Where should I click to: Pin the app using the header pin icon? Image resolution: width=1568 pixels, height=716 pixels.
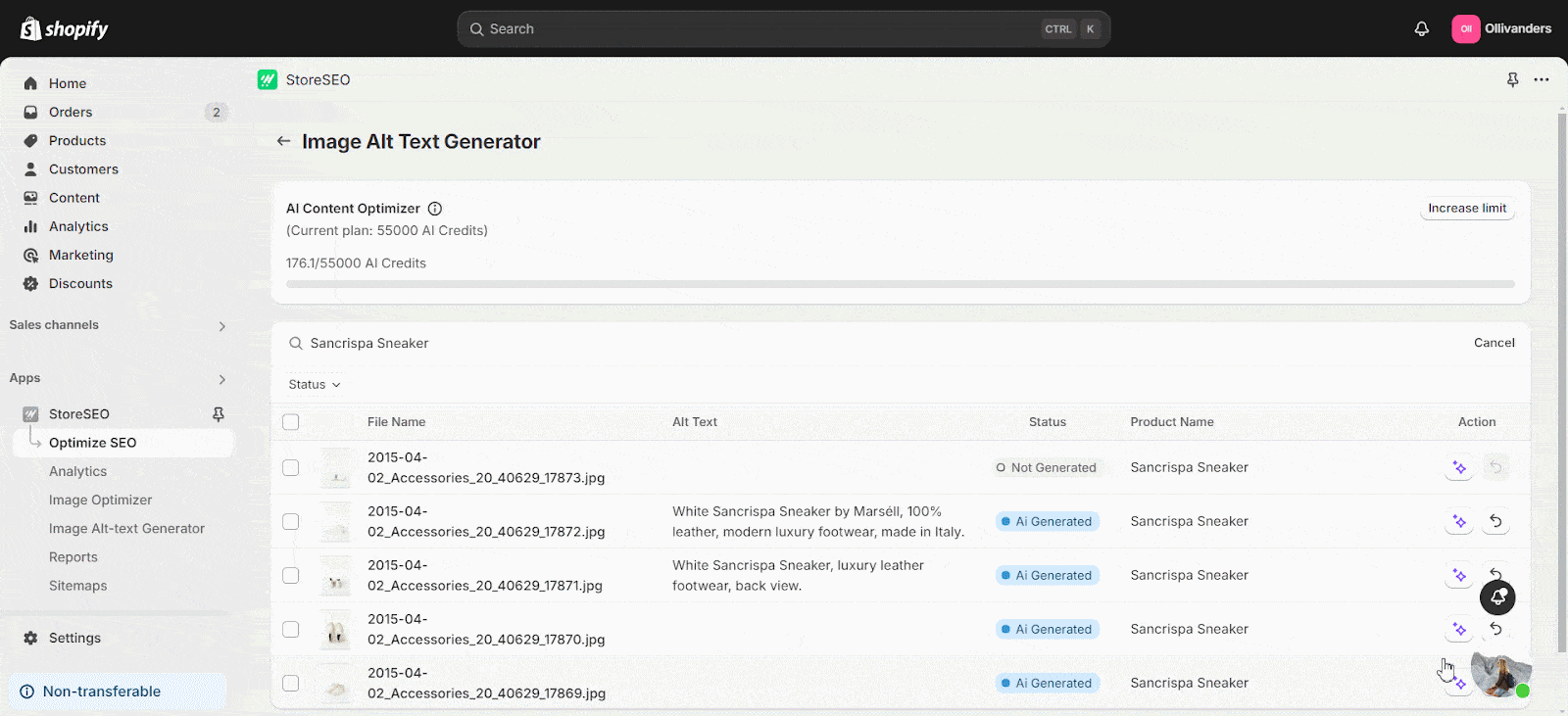(1512, 80)
